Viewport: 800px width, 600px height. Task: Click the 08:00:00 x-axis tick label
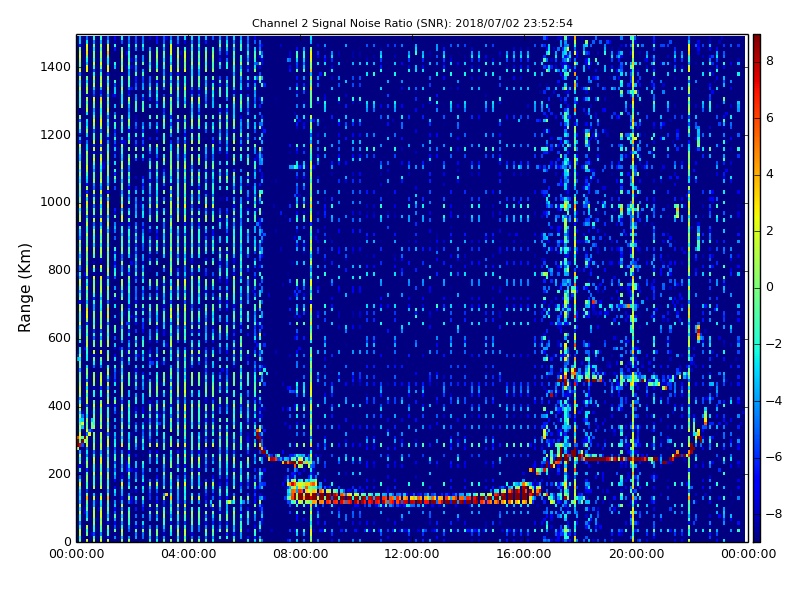(x=301, y=554)
